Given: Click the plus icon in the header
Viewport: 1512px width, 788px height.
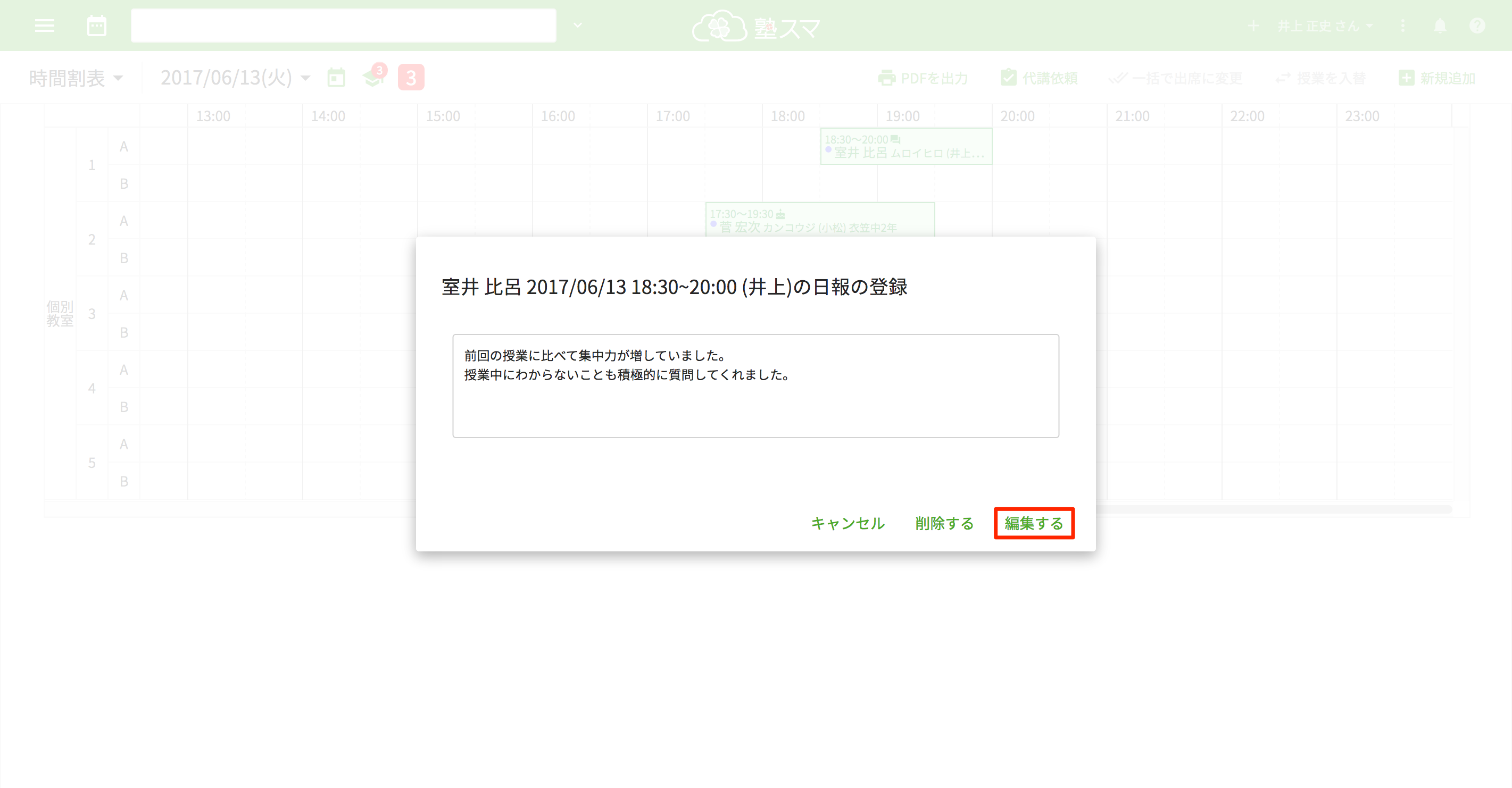Looking at the screenshot, I should [x=1254, y=26].
